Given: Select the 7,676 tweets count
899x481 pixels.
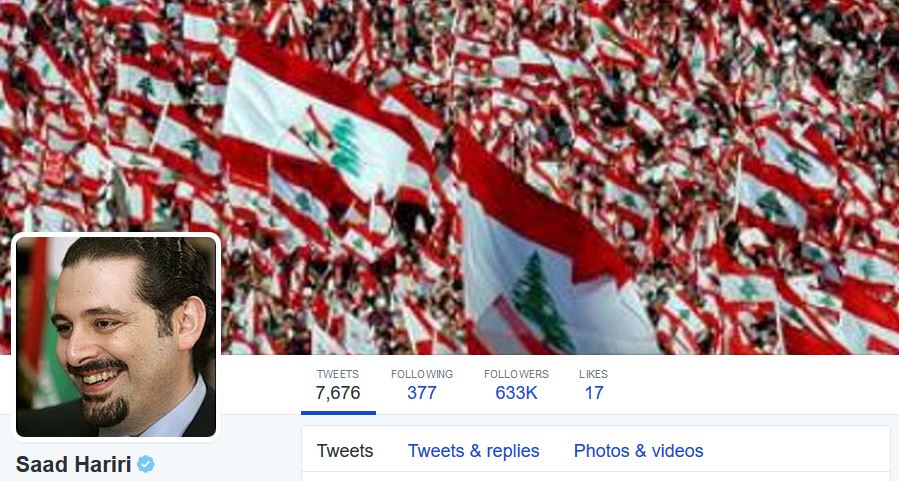Looking at the screenshot, I should click(338, 393).
